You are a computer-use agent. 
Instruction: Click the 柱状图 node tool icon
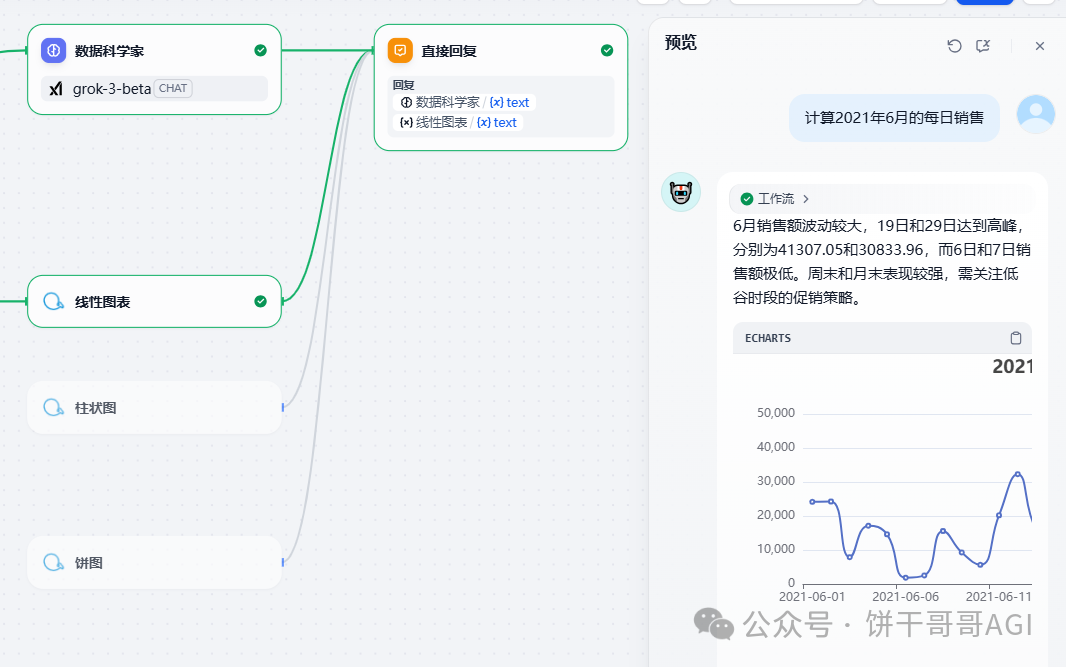54,407
